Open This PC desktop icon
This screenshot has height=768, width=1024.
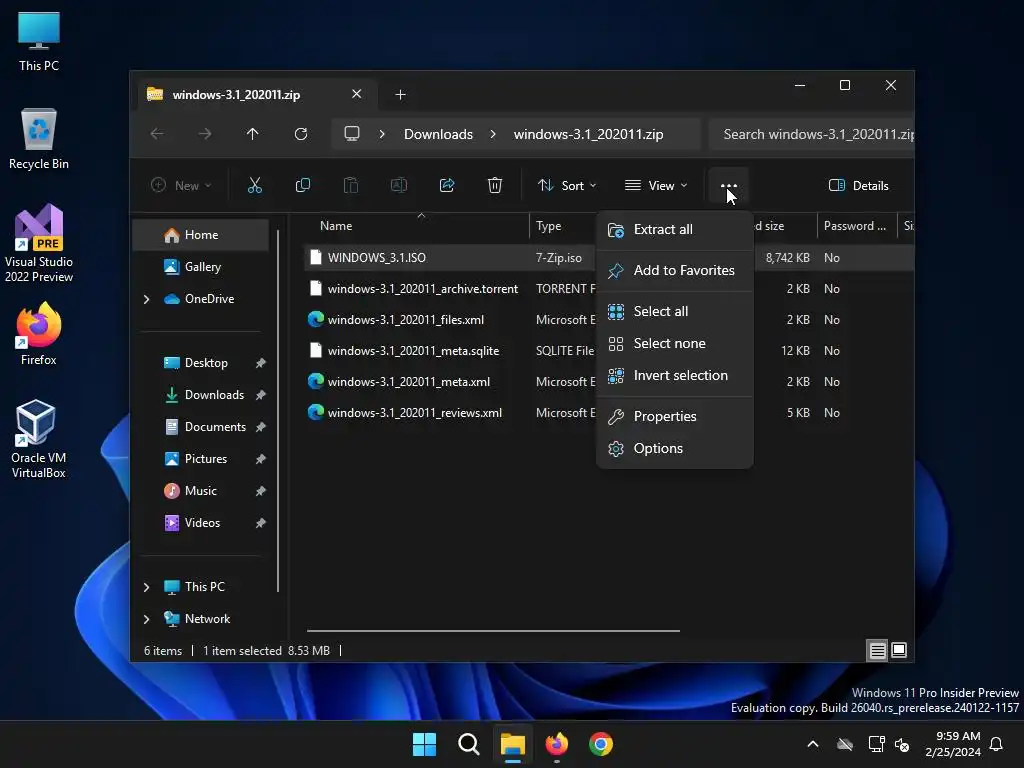pos(39,41)
